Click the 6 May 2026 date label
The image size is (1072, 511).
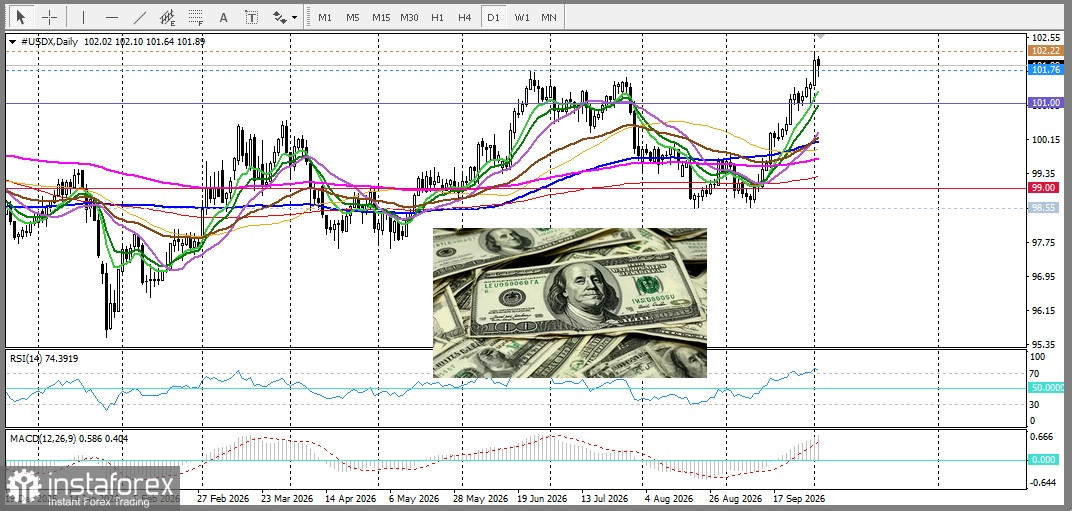coord(412,499)
